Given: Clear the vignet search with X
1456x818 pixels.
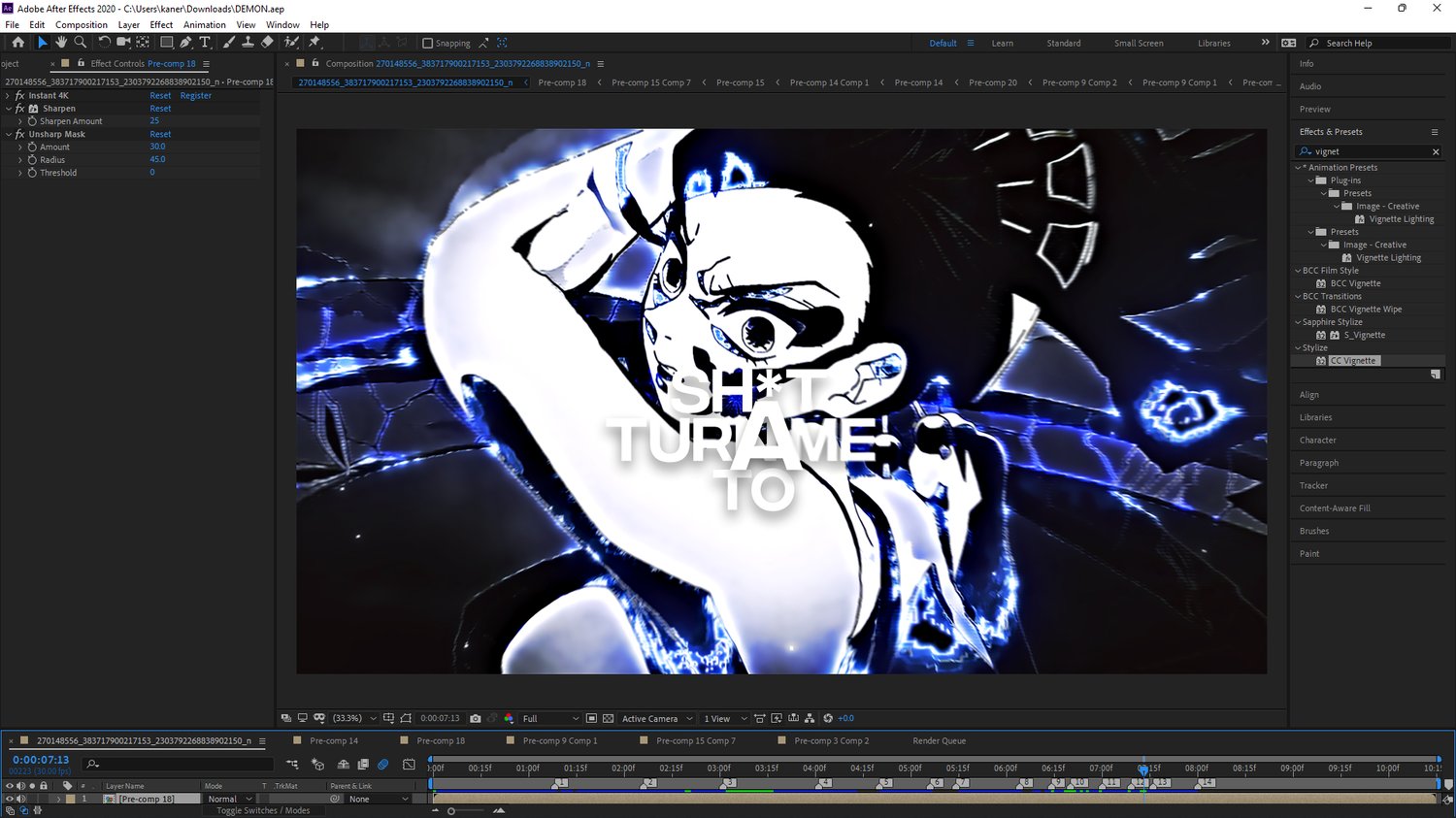Looking at the screenshot, I should tap(1436, 152).
